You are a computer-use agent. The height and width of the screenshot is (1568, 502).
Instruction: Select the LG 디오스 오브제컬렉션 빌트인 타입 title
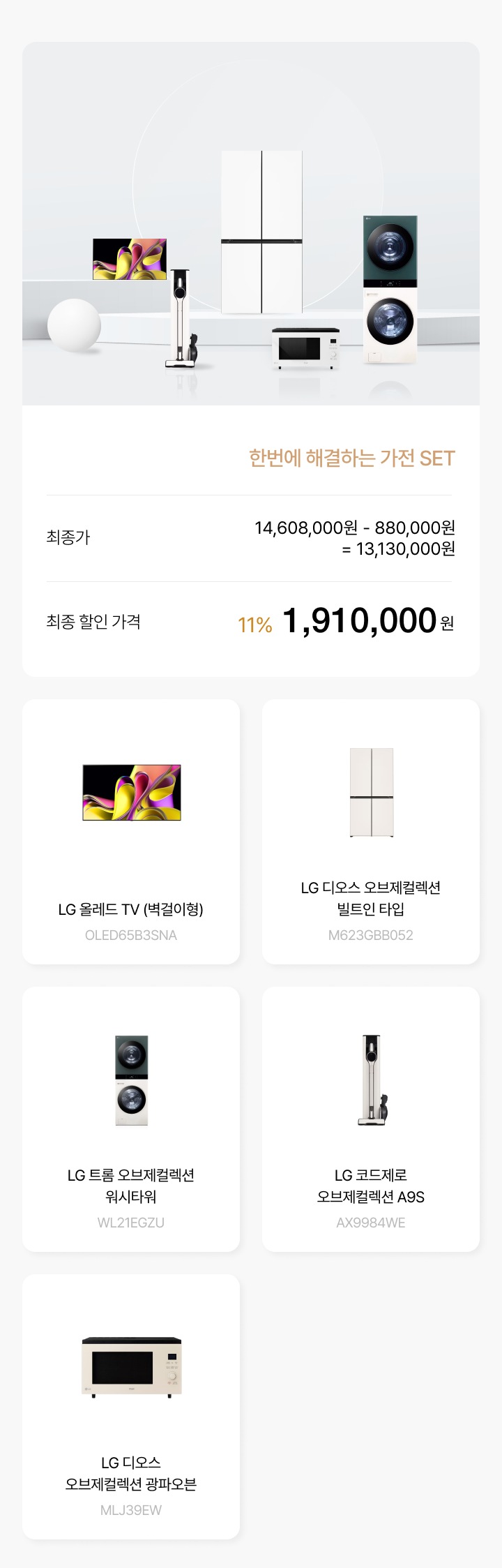371,898
